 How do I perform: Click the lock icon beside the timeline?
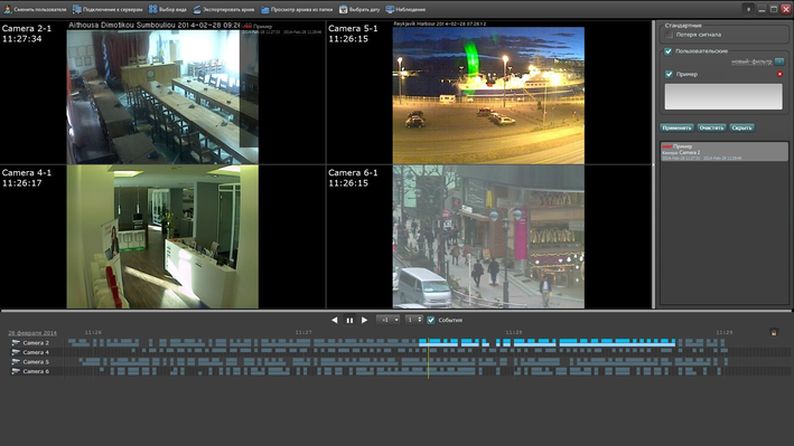coord(774,333)
